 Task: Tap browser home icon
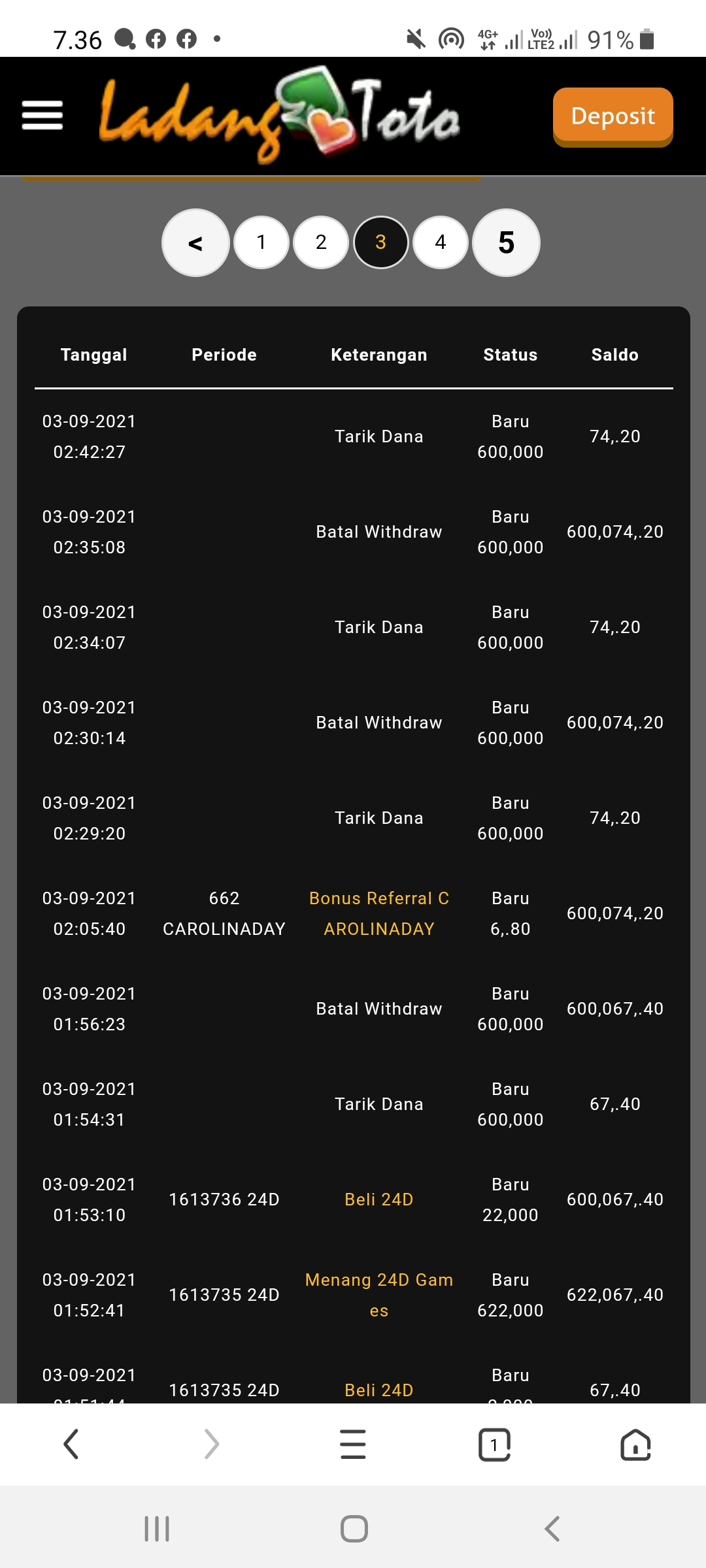coord(635,1444)
